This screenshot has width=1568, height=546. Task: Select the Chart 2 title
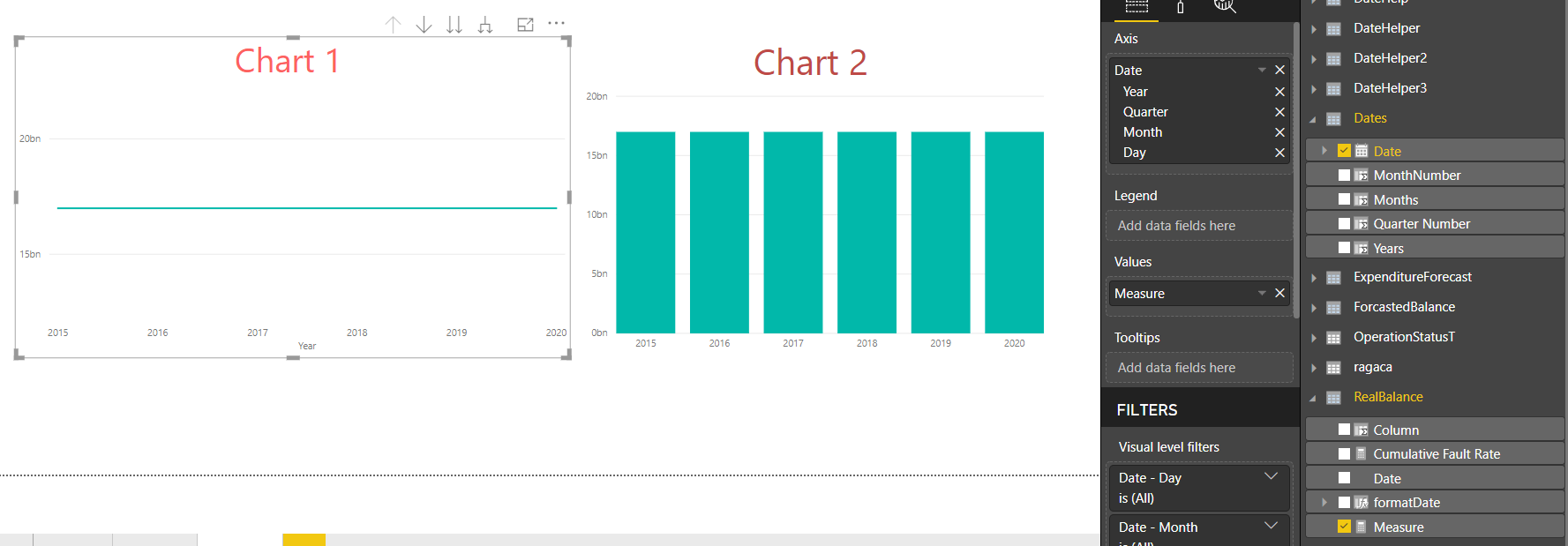[x=810, y=63]
